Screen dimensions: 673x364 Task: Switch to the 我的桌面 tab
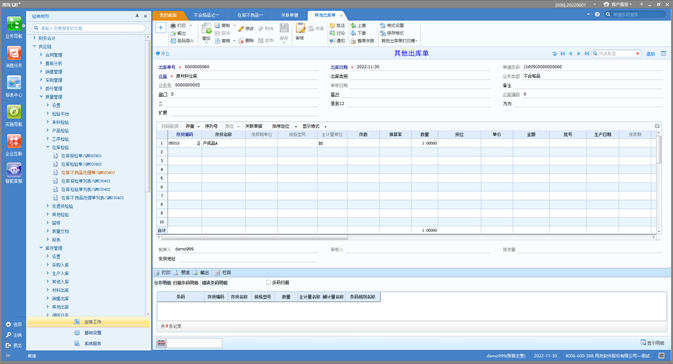[x=168, y=15]
